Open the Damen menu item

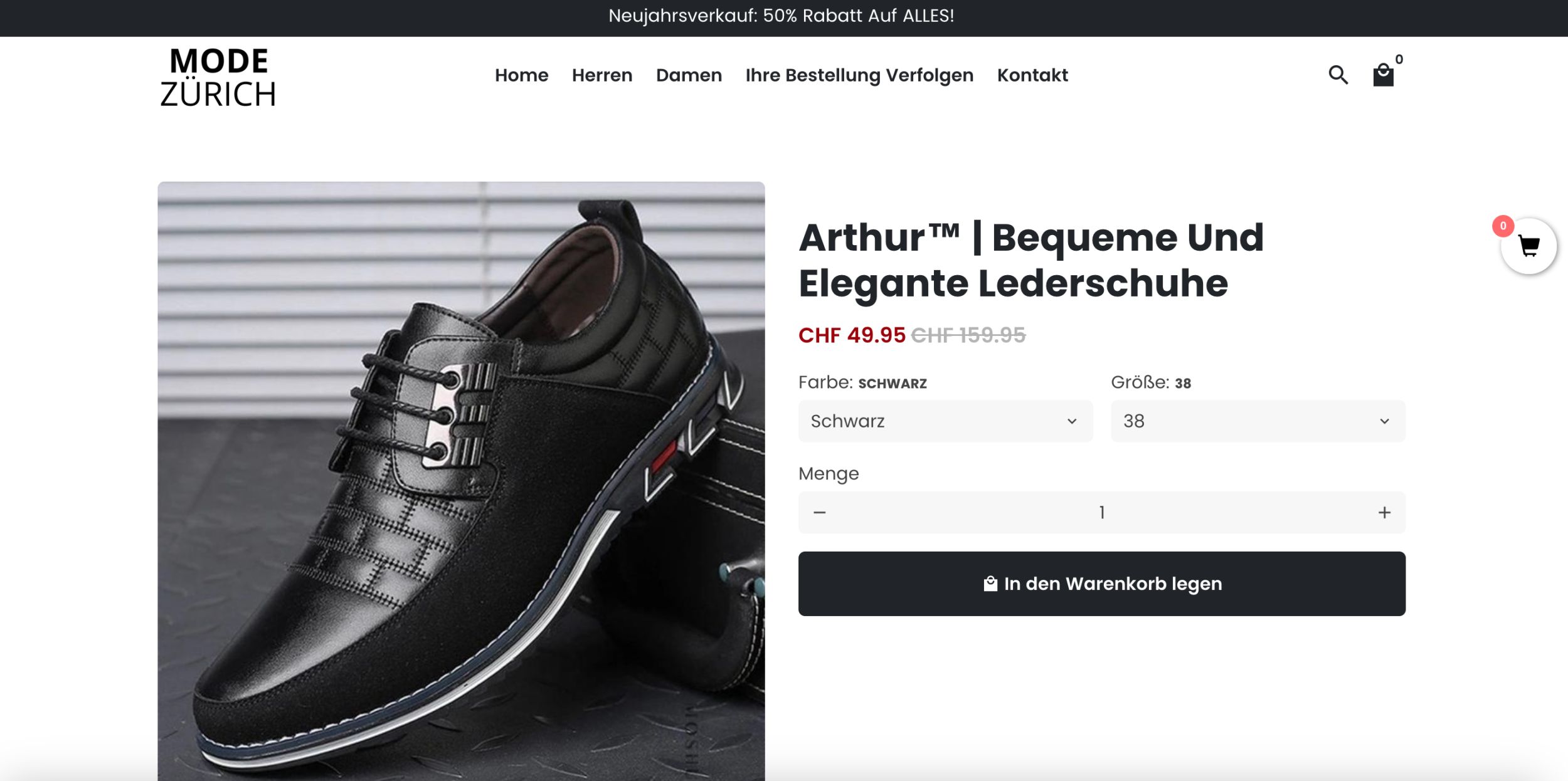[689, 75]
